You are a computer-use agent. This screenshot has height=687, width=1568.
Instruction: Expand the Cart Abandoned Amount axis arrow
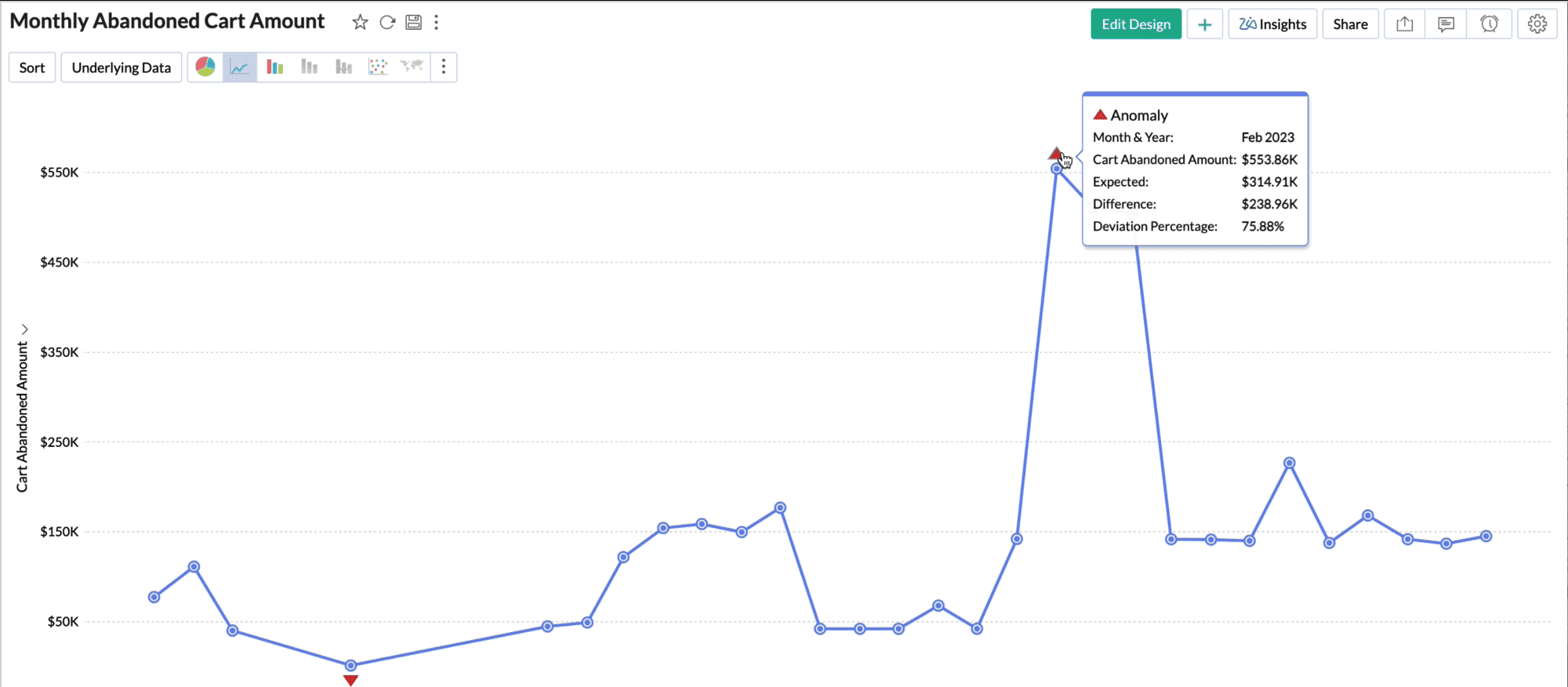tap(24, 329)
